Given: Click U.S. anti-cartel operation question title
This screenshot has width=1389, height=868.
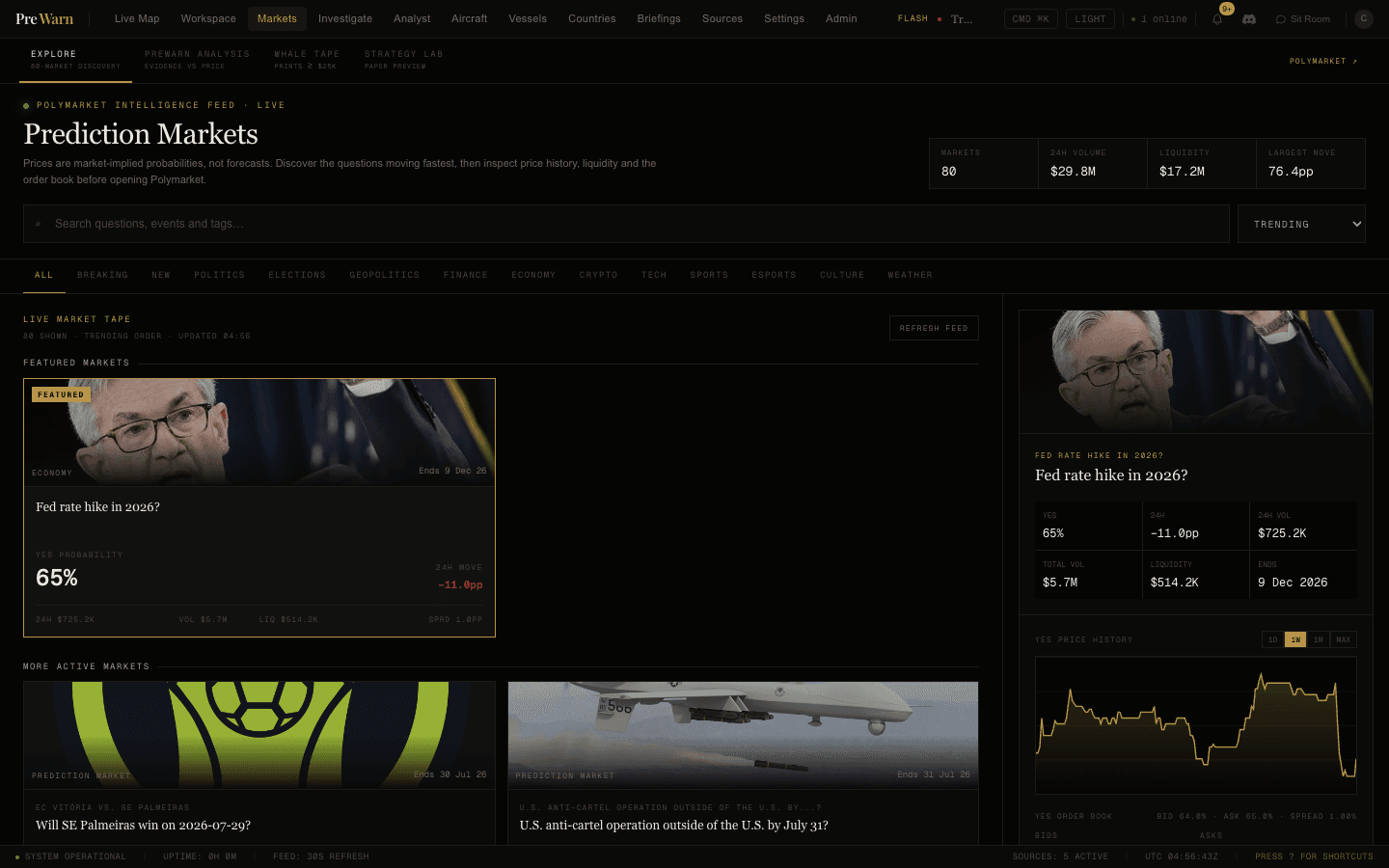Looking at the screenshot, I should pos(673,826).
